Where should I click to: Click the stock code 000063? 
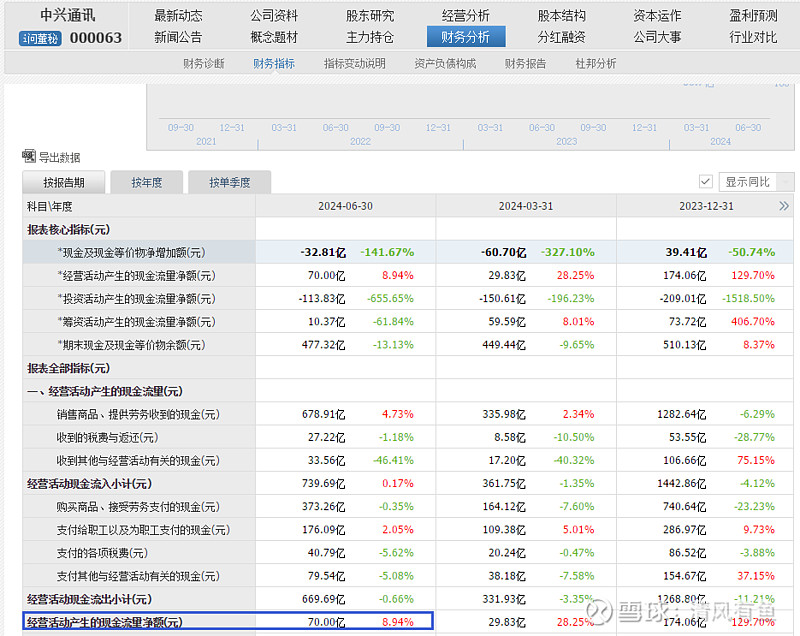coord(96,38)
